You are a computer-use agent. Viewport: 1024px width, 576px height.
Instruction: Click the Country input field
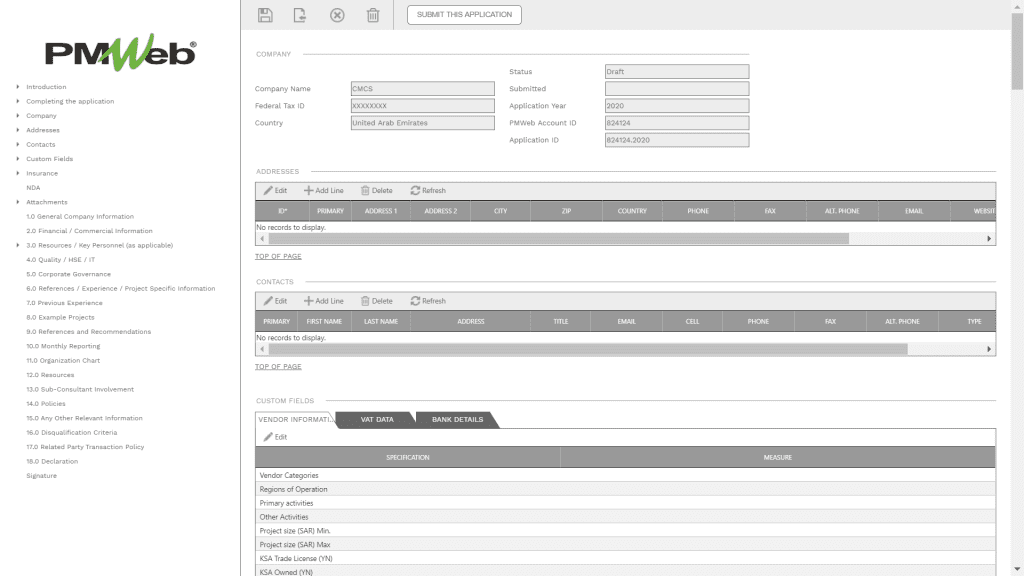[x=423, y=123]
